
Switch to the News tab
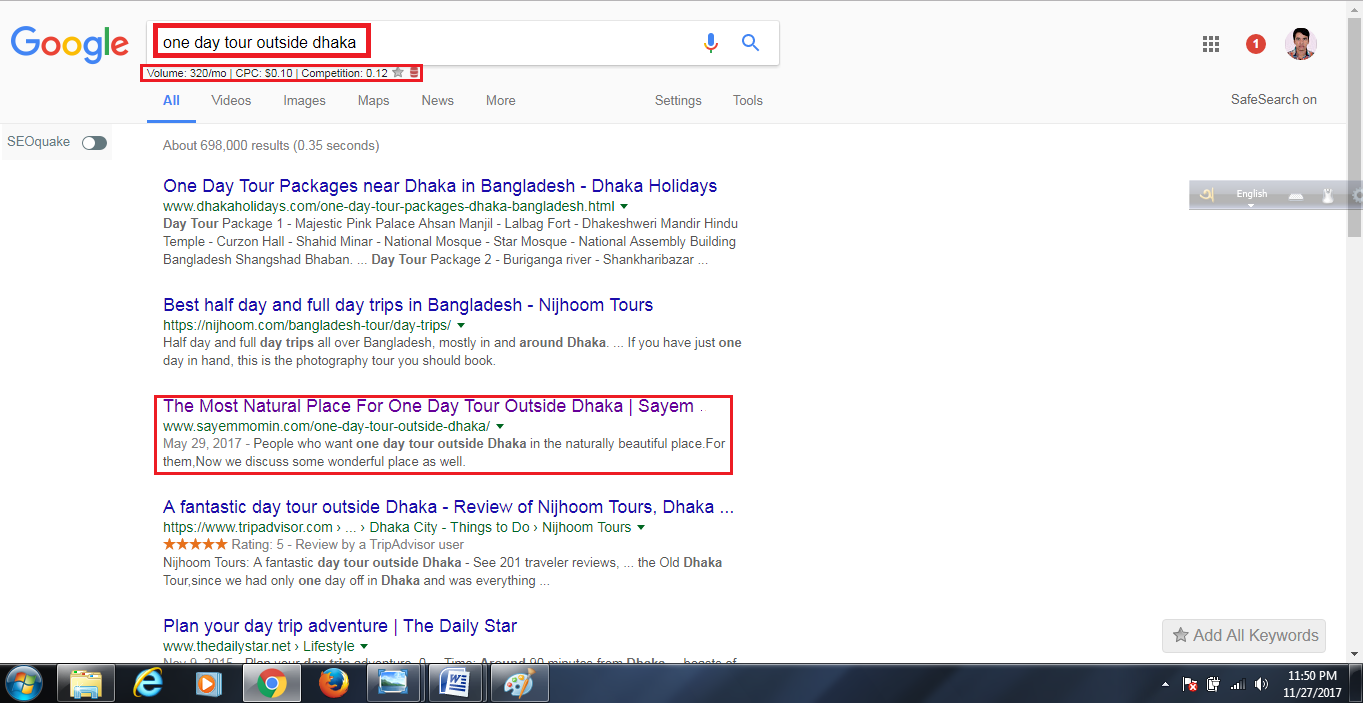(x=437, y=100)
